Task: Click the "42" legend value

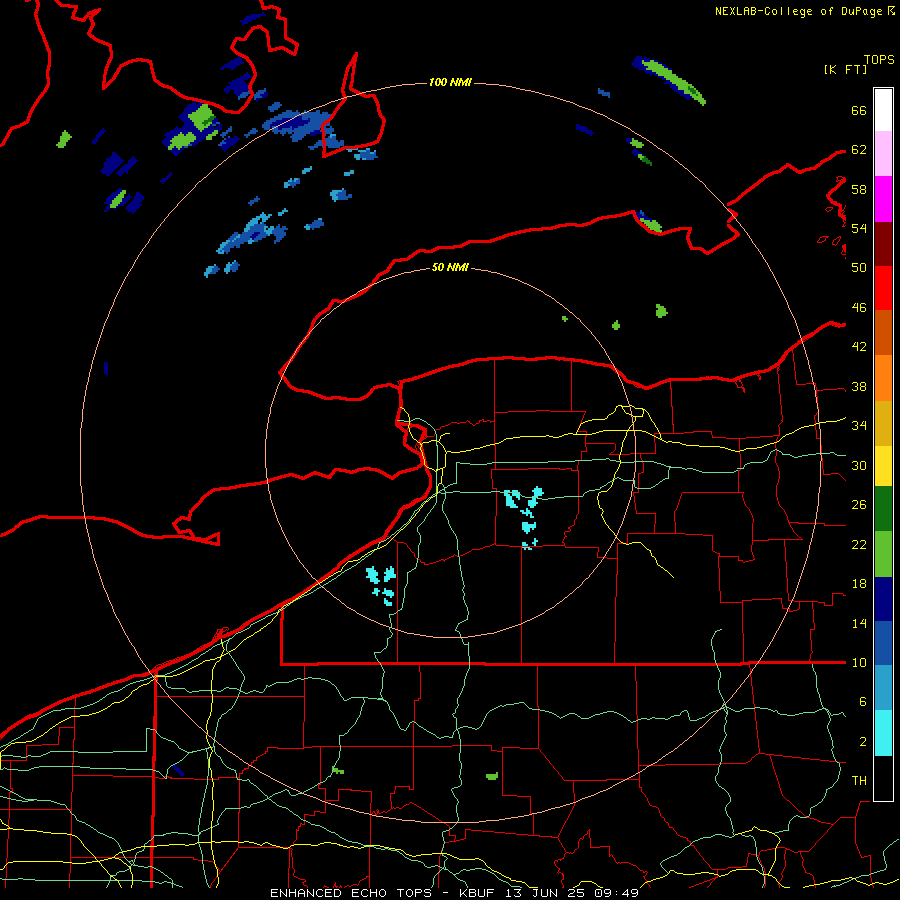Action: [859, 347]
